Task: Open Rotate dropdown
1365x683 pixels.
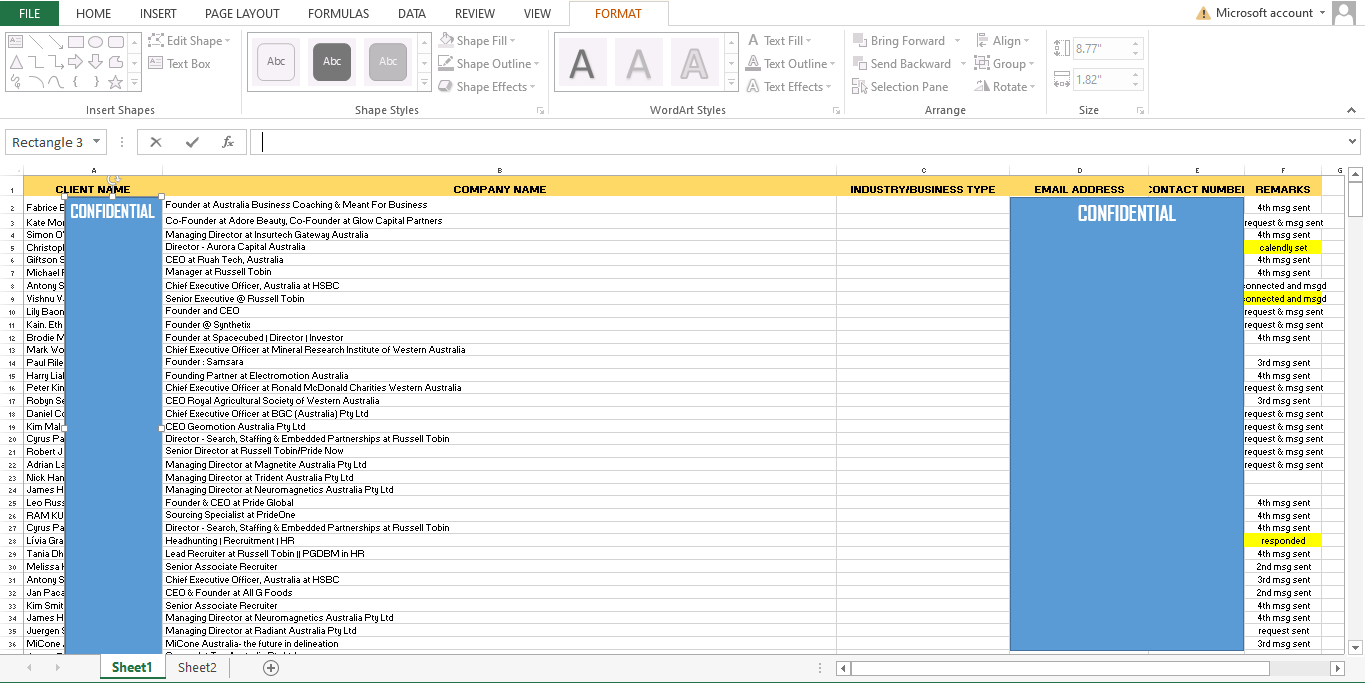Action: click(1007, 86)
